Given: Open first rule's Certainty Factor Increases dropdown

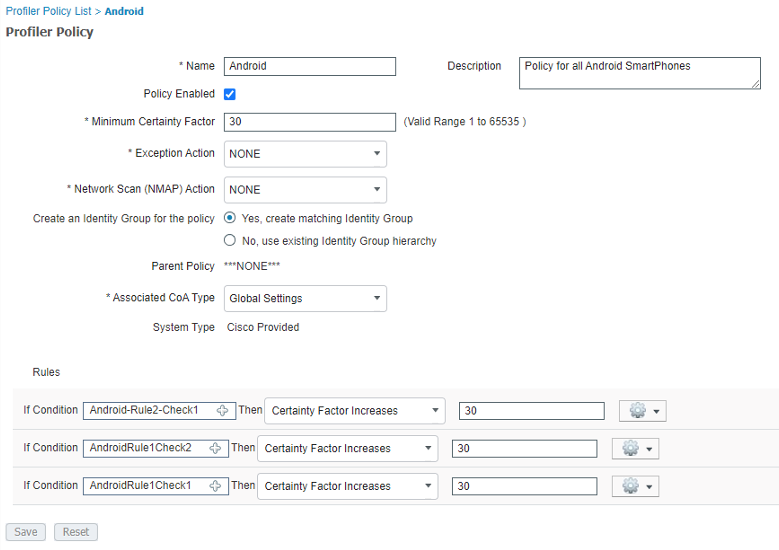Looking at the screenshot, I should (x=354, y=411).
